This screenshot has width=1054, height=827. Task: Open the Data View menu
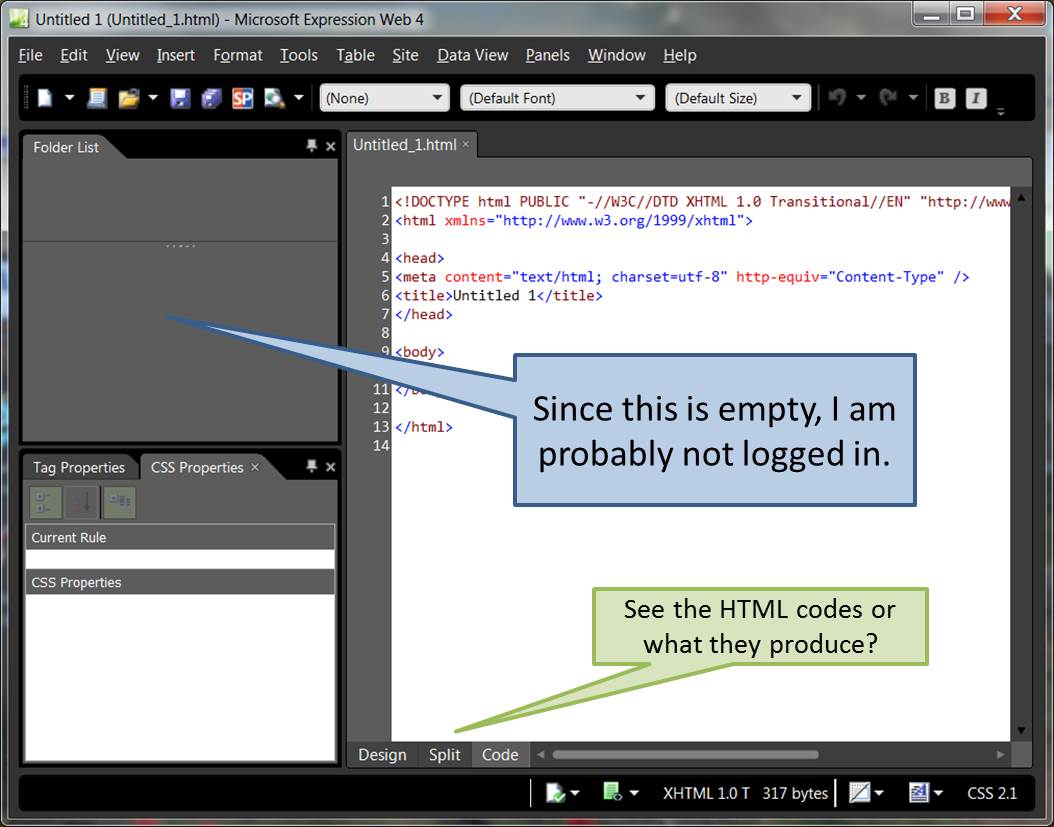point(473,55)
